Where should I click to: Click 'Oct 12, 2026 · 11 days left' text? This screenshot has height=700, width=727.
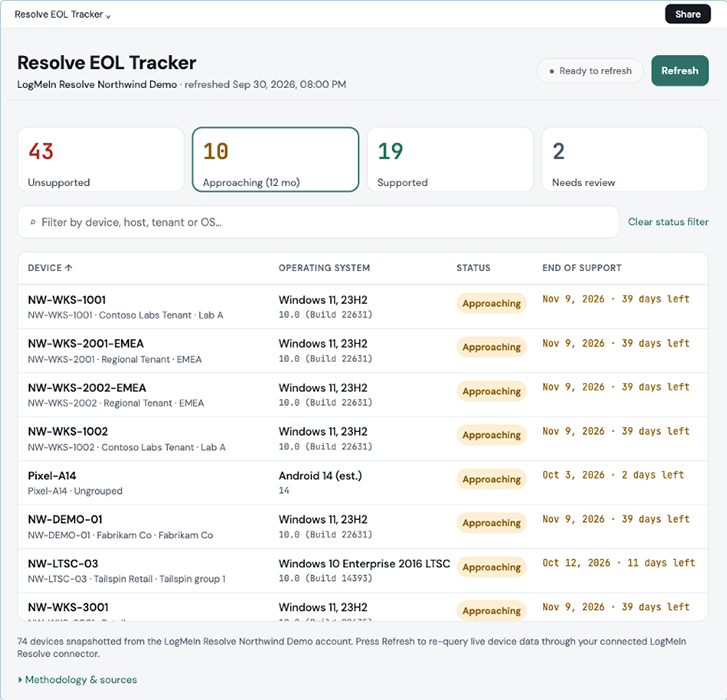(x=619, y=563)
